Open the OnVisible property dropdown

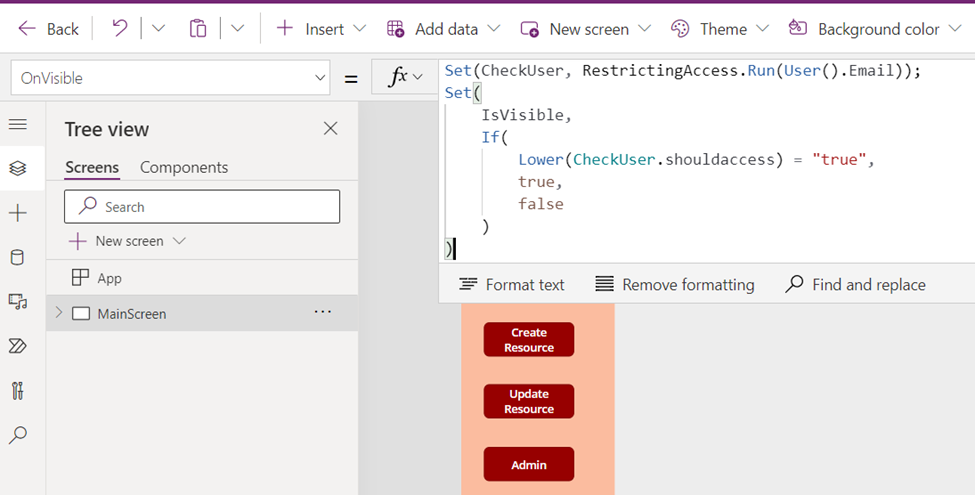click(x=170, y=78)
